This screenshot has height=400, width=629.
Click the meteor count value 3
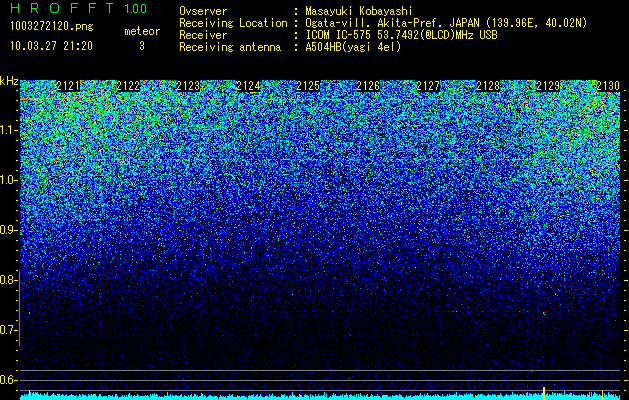(x=142, y=46)
